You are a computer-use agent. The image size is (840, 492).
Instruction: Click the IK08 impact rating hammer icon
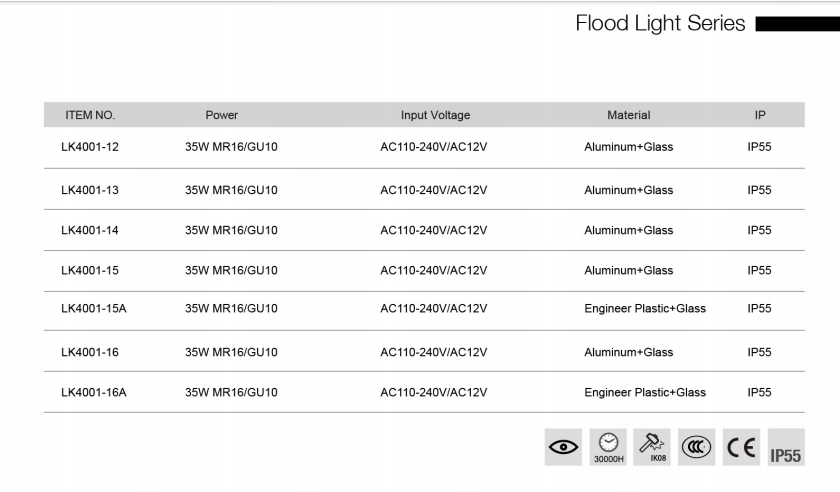pyautogui.click(x=650, y=448)
